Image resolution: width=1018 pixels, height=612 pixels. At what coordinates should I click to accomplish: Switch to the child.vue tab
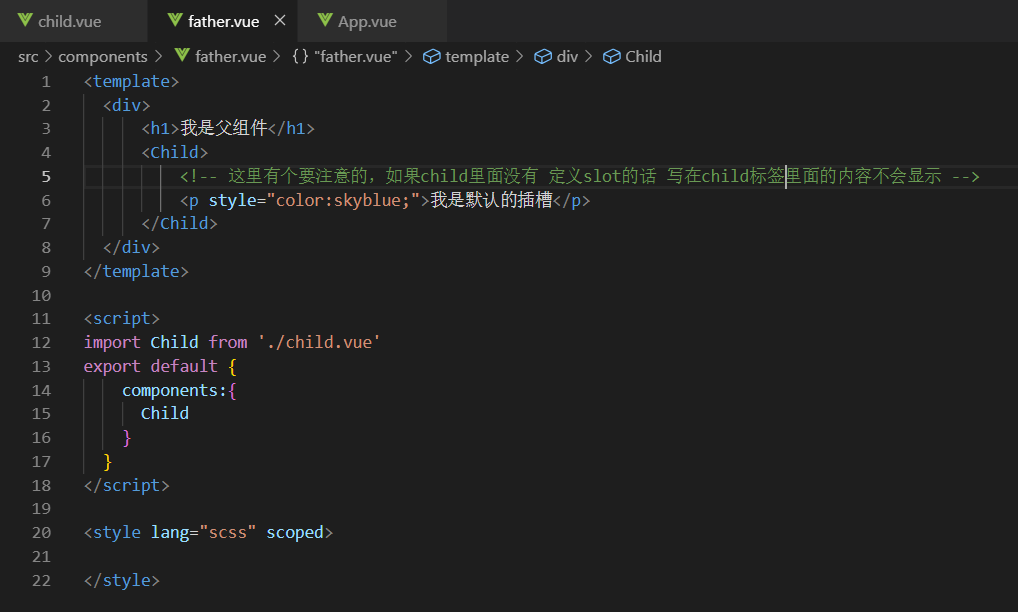point(69,21)
